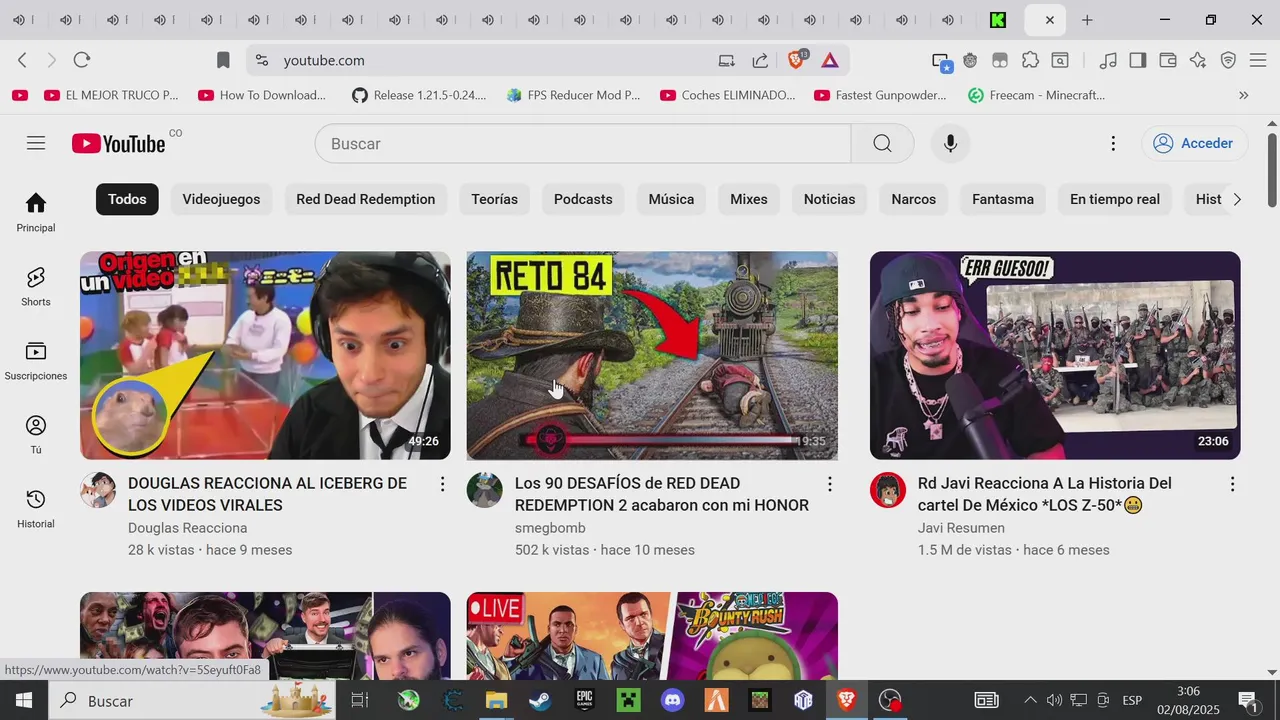This screenshot has height=720, width=1280.
Task: Select the Mixes filter chip
Action: click(748, 199)
